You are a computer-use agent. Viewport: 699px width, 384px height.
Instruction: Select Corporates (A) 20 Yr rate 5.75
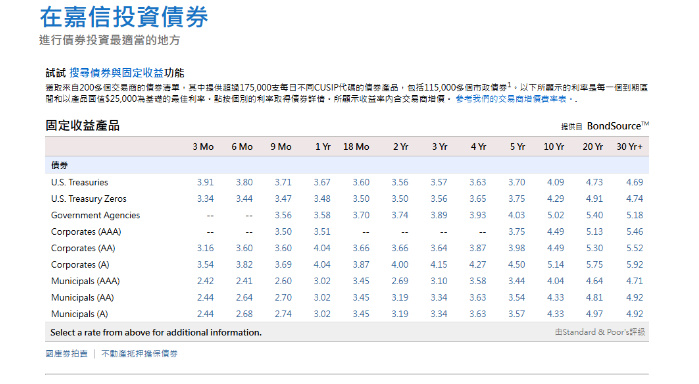(x=594, y=264)
